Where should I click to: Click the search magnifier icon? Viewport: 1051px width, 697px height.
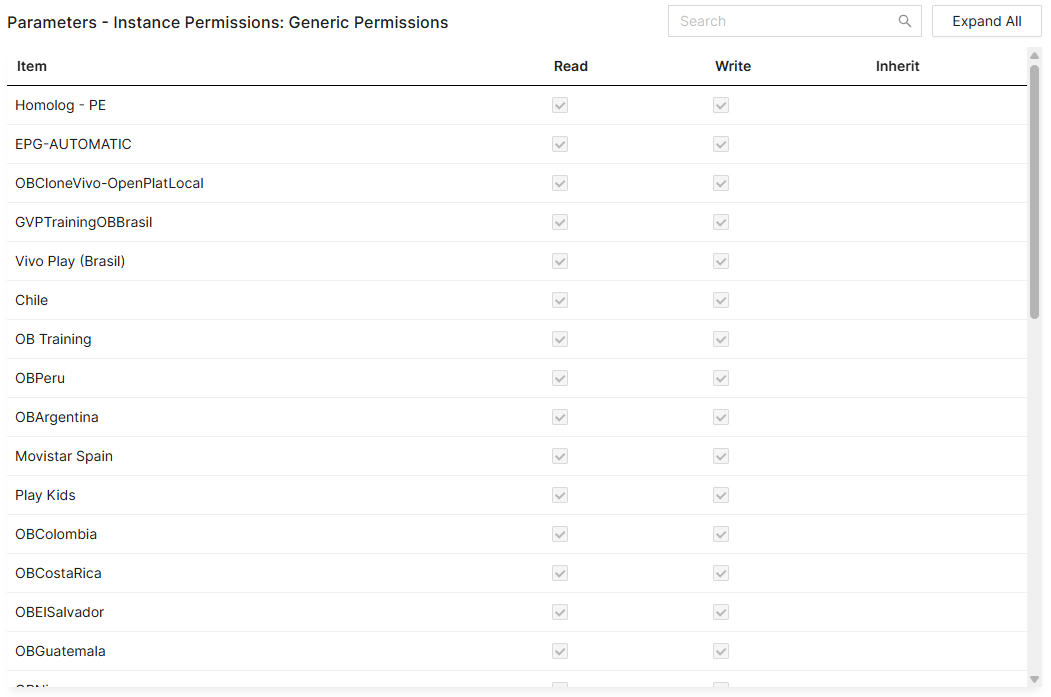pos(904,21)
